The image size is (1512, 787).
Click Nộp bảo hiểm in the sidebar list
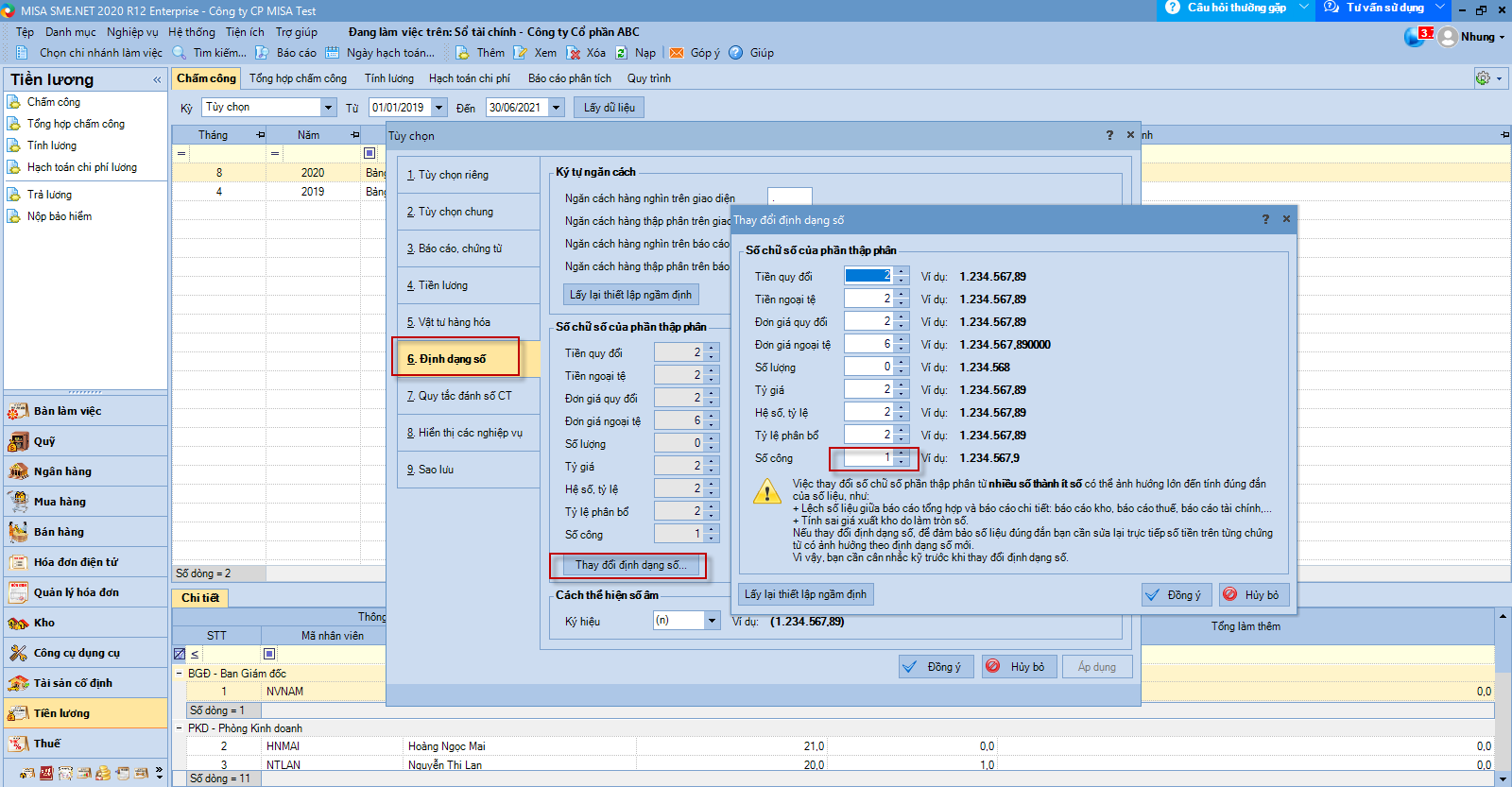[60, 216]
